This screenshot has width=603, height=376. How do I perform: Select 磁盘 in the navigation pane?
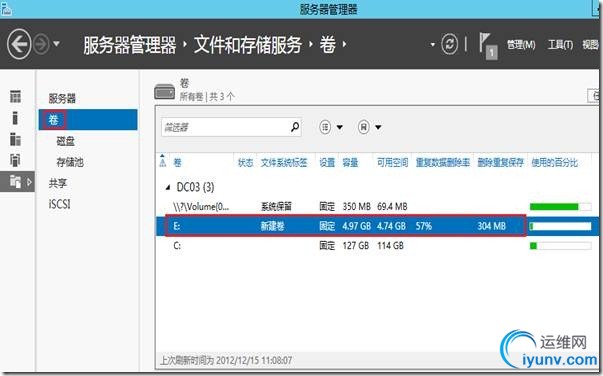65,141
